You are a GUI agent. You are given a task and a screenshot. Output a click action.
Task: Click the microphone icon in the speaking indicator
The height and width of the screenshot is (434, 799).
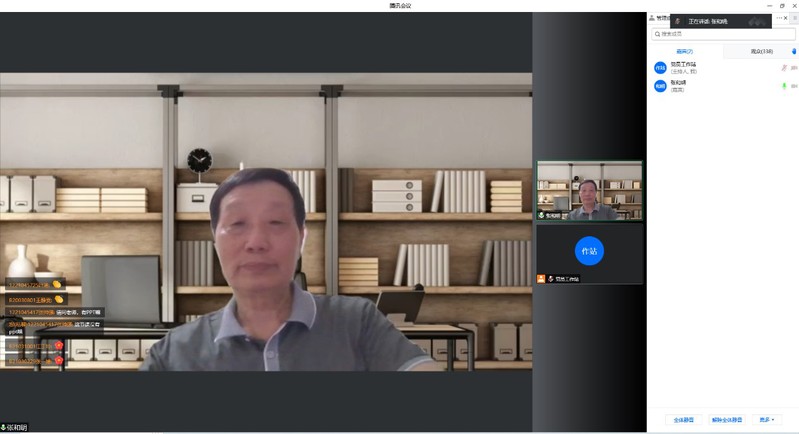(679, 21)
